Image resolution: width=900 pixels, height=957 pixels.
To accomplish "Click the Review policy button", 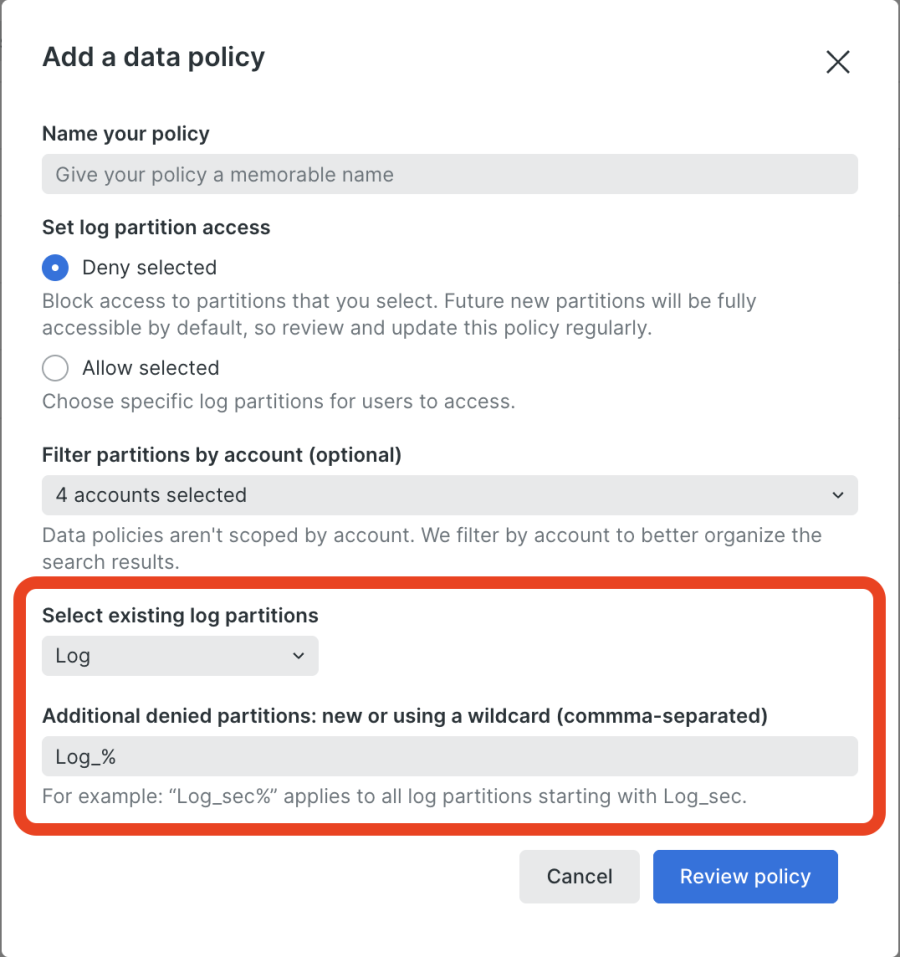I will (x=745, y=877).
